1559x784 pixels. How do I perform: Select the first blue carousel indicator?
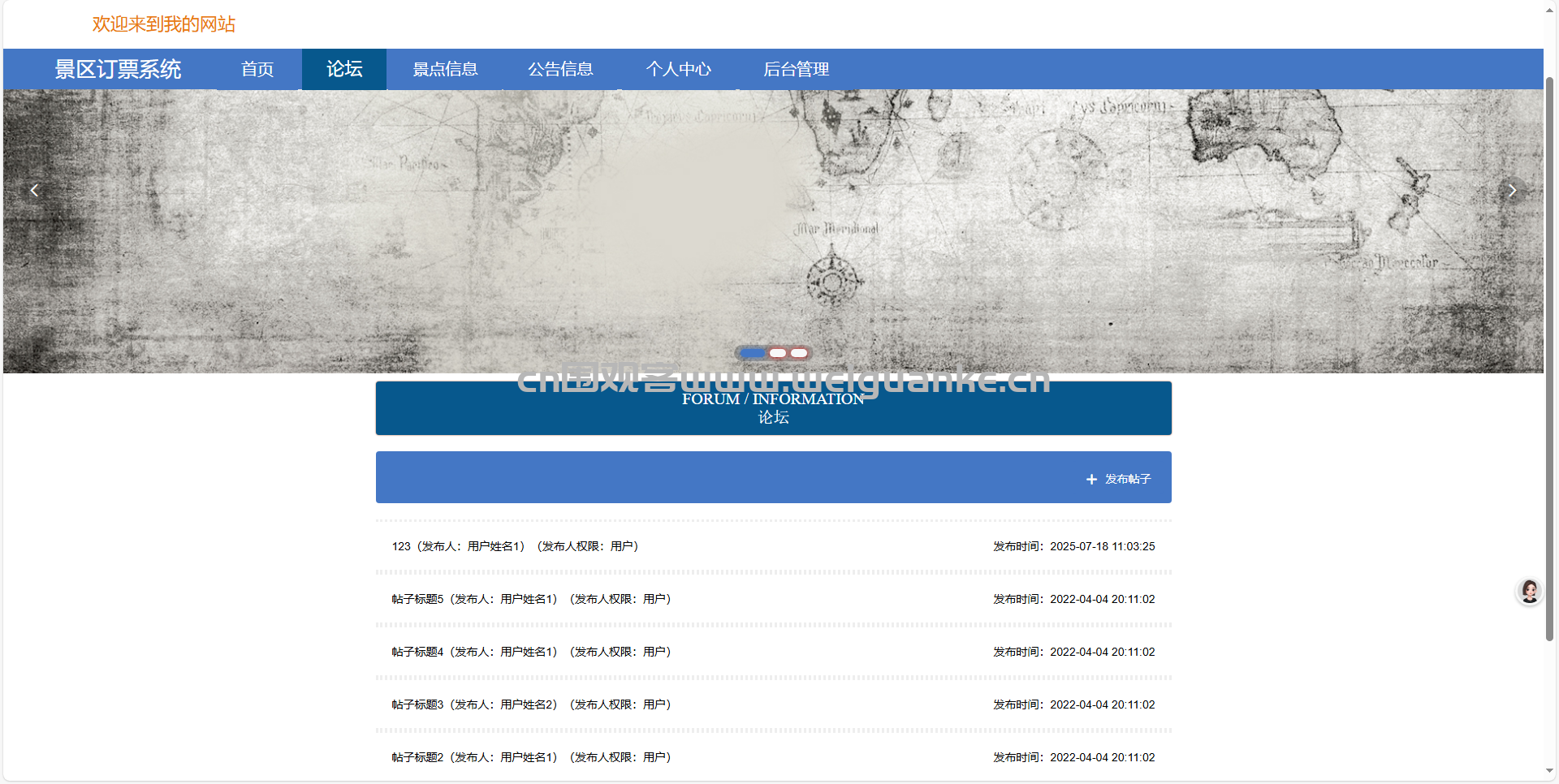tap(753, 353)
